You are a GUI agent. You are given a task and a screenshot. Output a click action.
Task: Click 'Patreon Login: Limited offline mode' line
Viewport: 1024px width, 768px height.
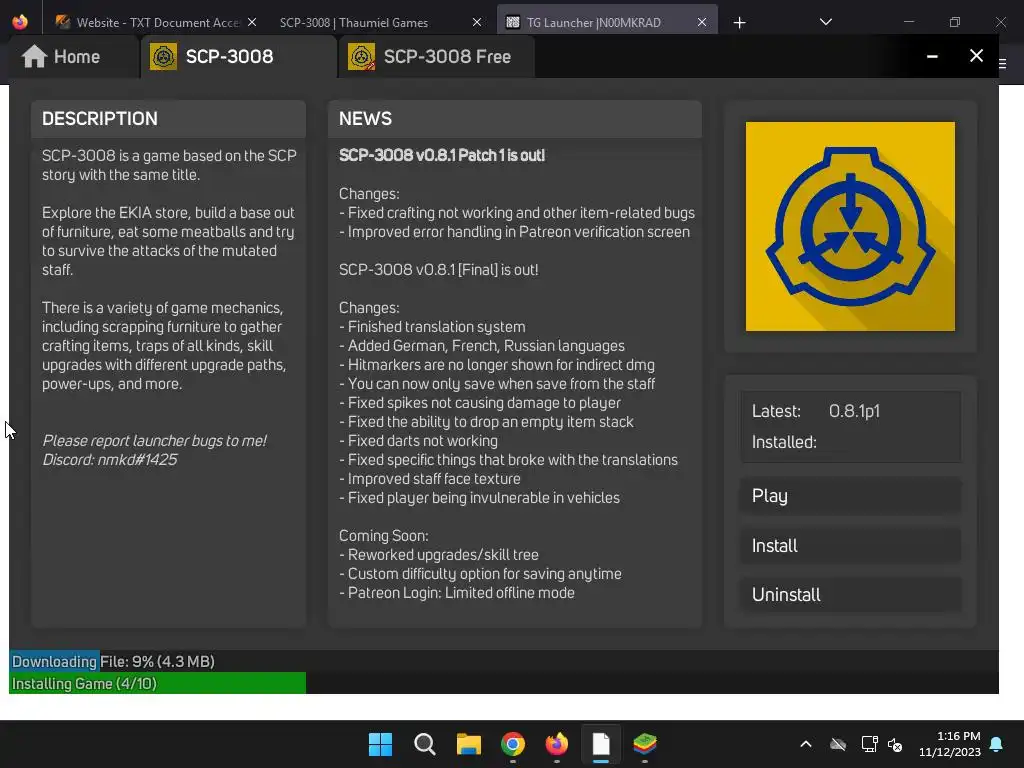456,593
